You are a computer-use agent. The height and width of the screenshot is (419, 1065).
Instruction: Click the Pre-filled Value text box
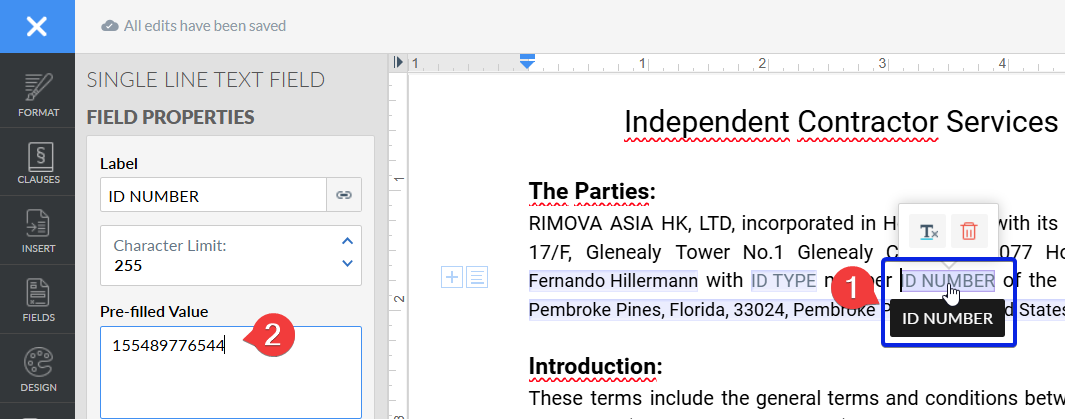coord(230,370)
